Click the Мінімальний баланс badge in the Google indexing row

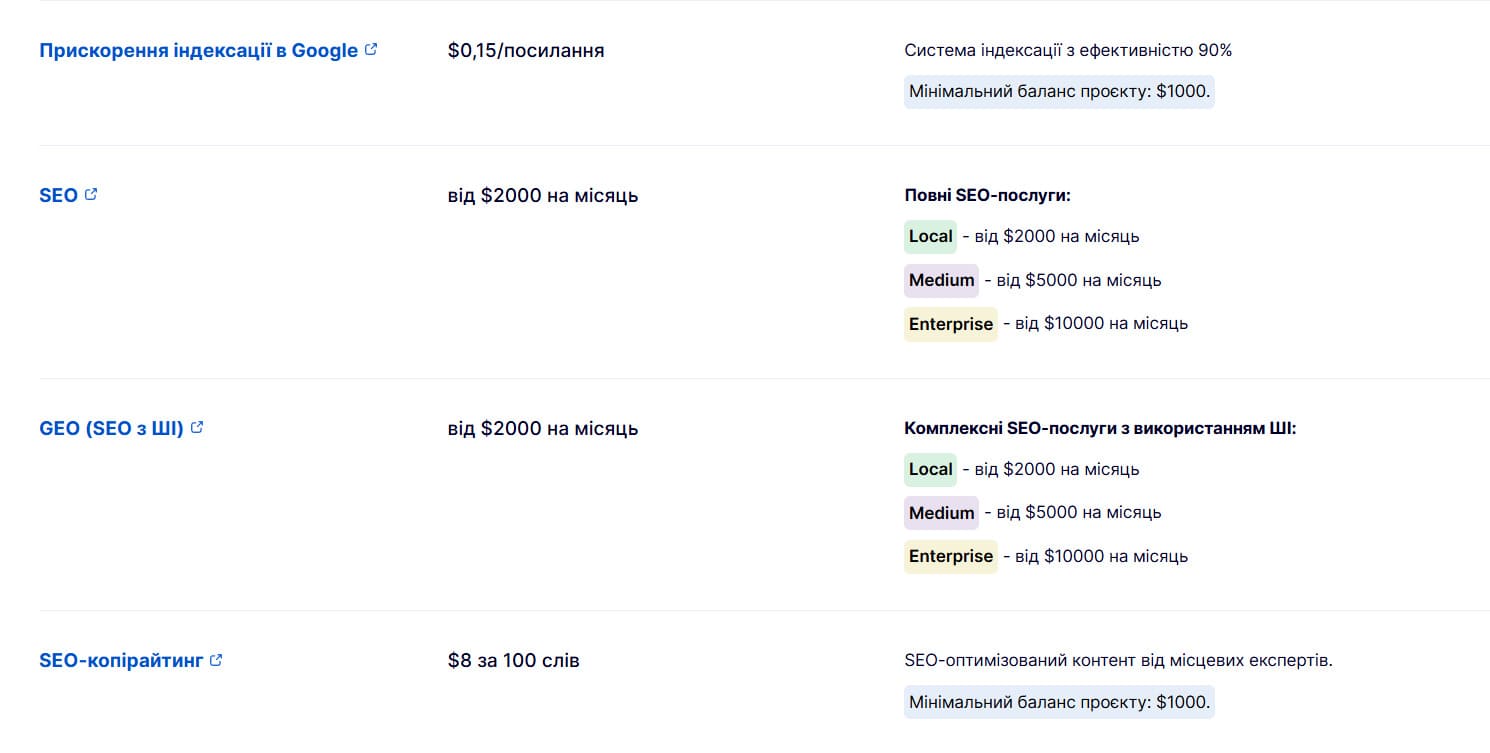tap(1059, 92)
